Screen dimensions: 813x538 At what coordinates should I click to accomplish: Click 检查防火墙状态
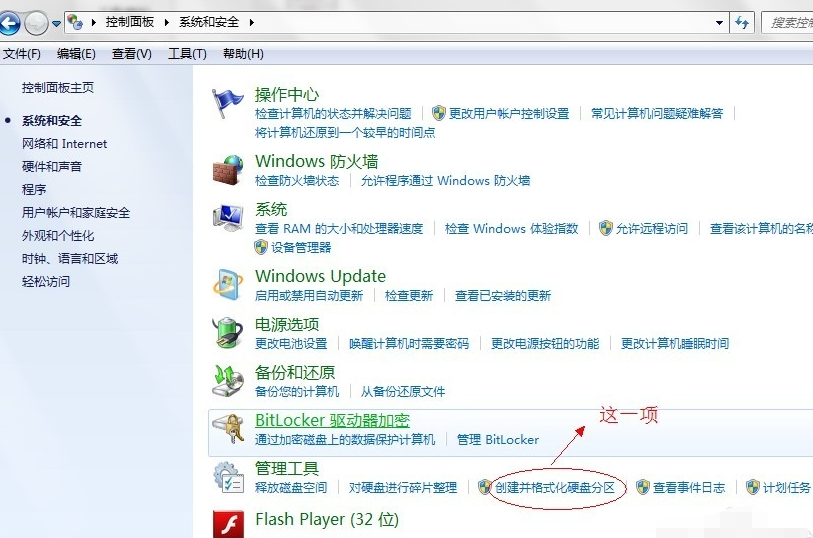(x=297, y=180)
